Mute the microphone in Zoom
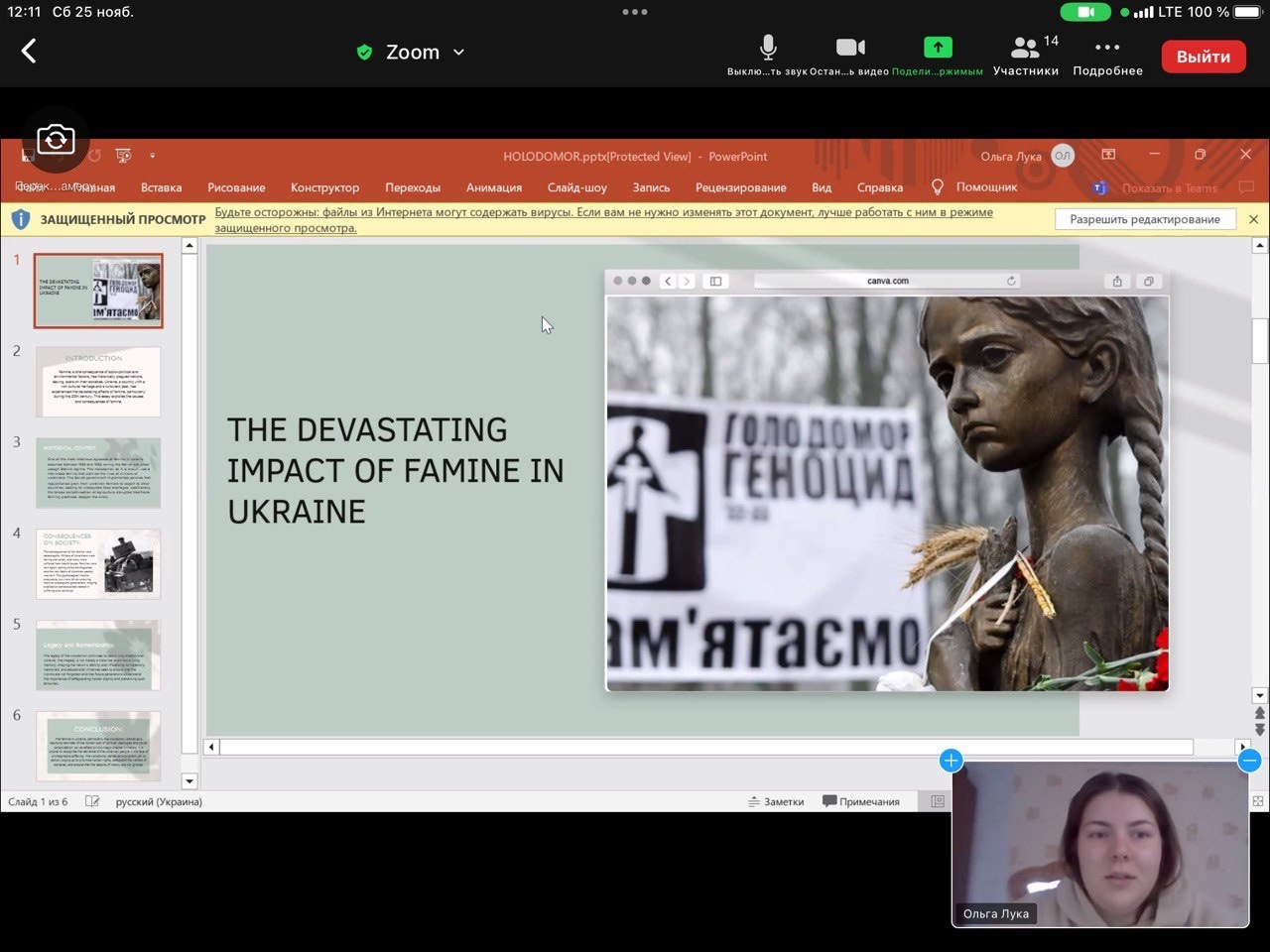1270x952 pixels. (x=767, y=48)
